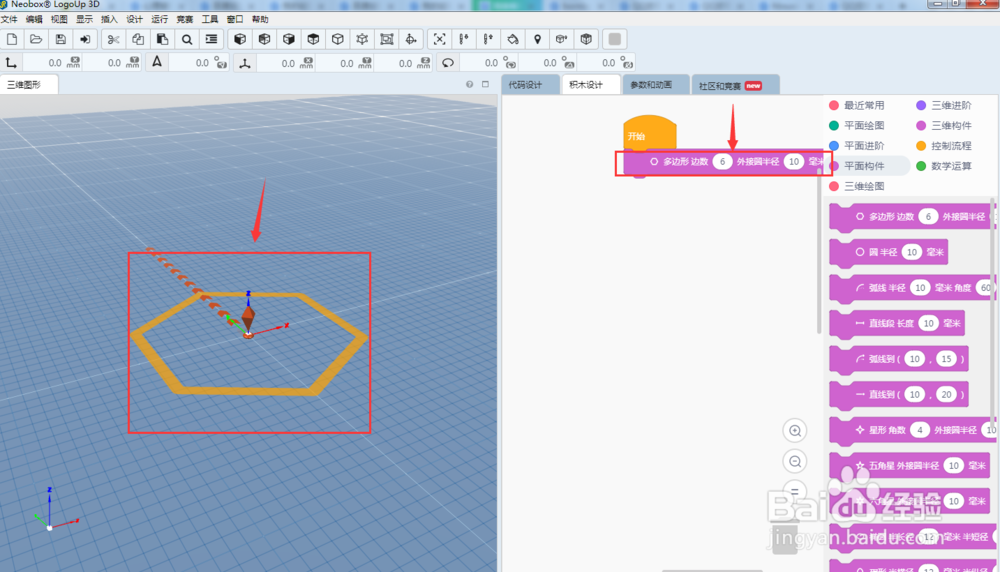This screenshot has width=1000, height=572.
Task: Pick the 直线段 长度 block from palette
Action: tap(897, 323)
